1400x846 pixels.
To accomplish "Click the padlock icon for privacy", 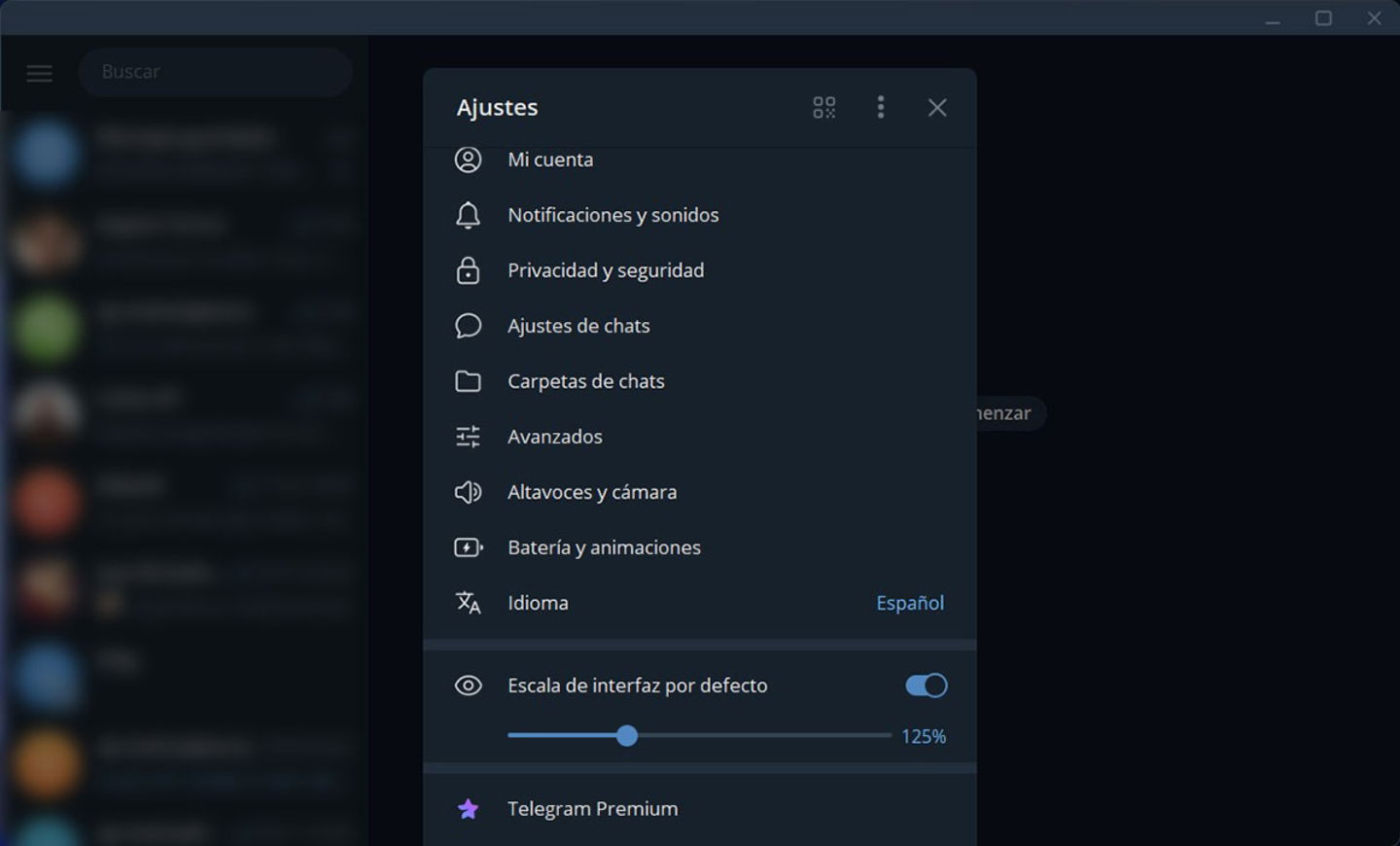I will point(469,270).
